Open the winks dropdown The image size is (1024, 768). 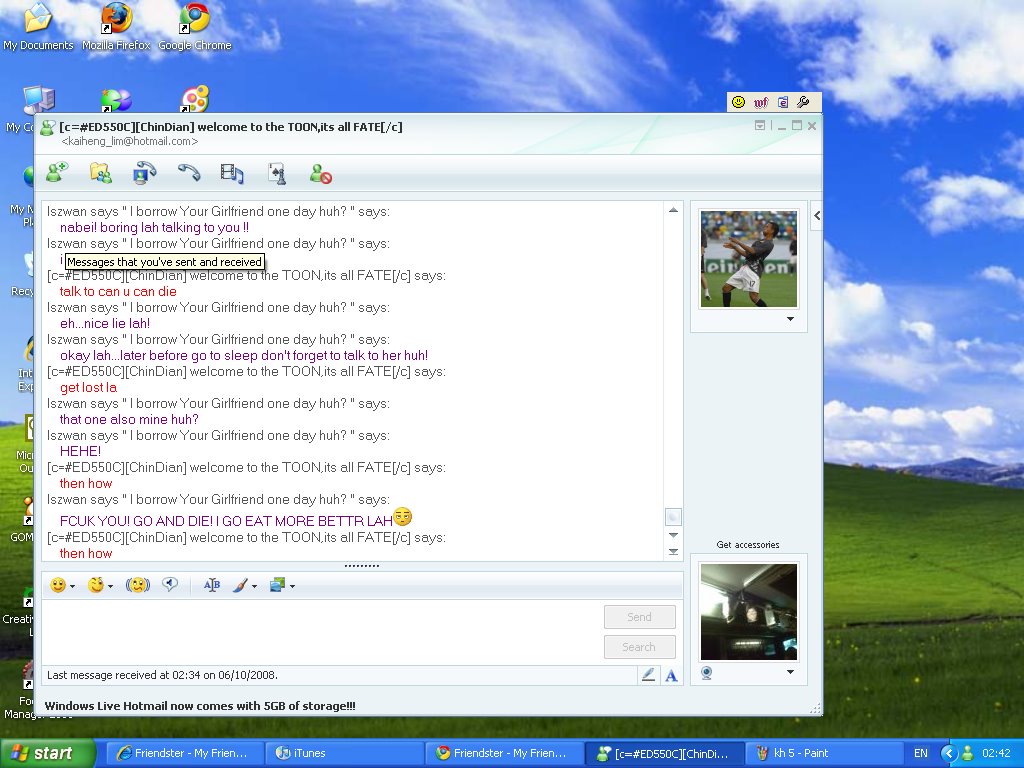click(x=100, y=585)
